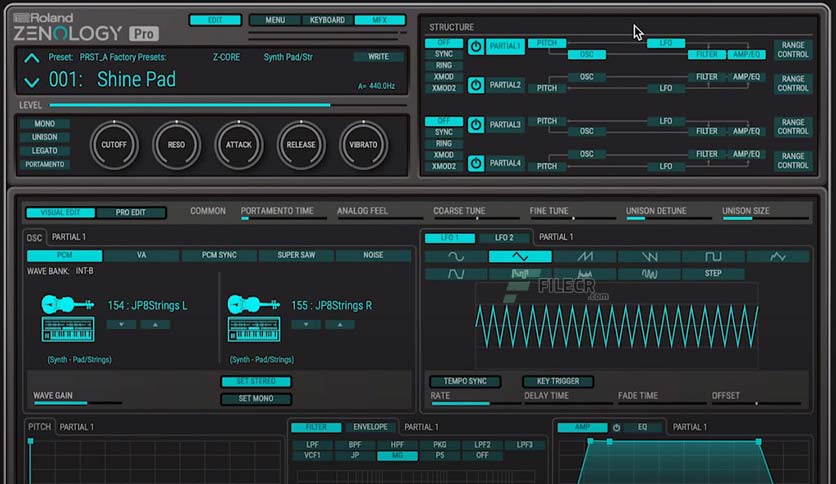Screen dimensions: 836x484
Task: Select the LPF filter type
Action: pos(312,445)
